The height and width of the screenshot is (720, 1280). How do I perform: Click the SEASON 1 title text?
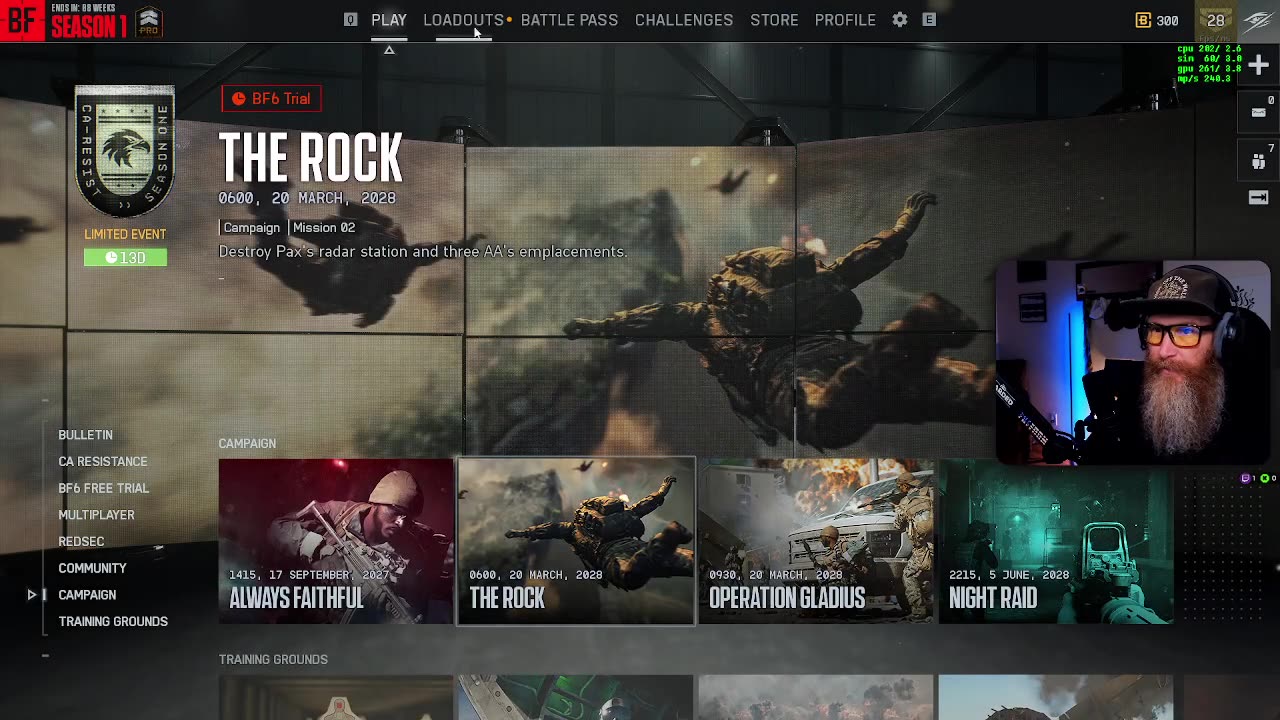click(x=89, y=26)
